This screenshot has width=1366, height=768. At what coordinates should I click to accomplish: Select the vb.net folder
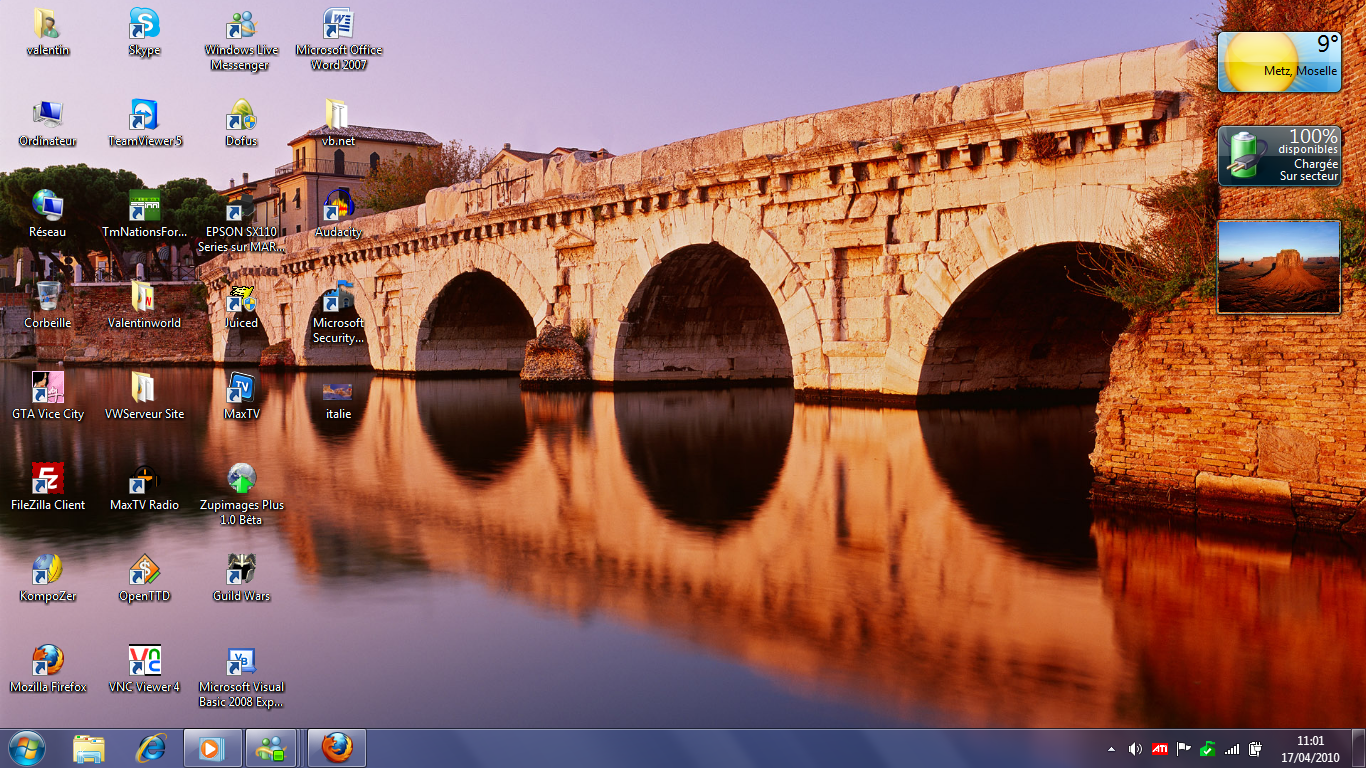coord(339,123)
